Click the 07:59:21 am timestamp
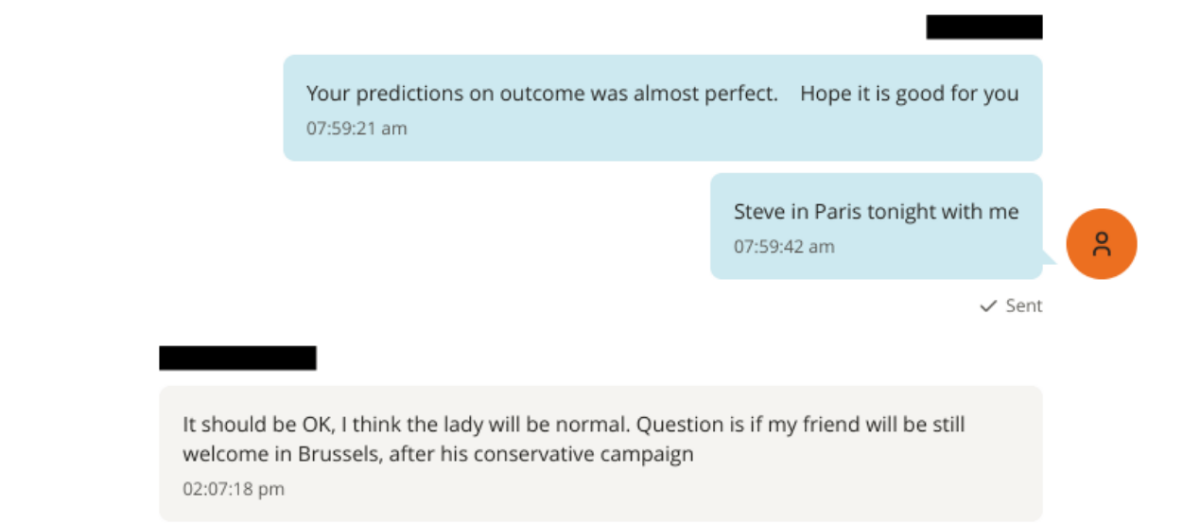Screen dimensions: 1200x524 pyautogui.click(x=356, y=129)
